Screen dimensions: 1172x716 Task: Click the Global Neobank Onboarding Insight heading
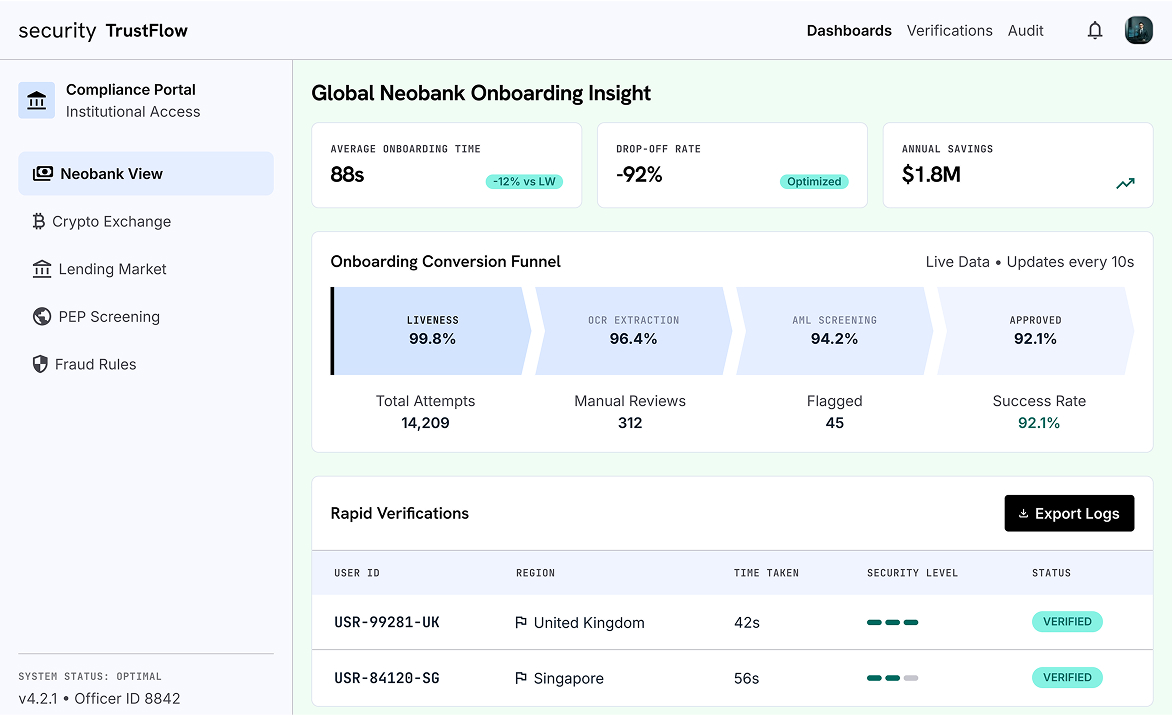(481, 93)
